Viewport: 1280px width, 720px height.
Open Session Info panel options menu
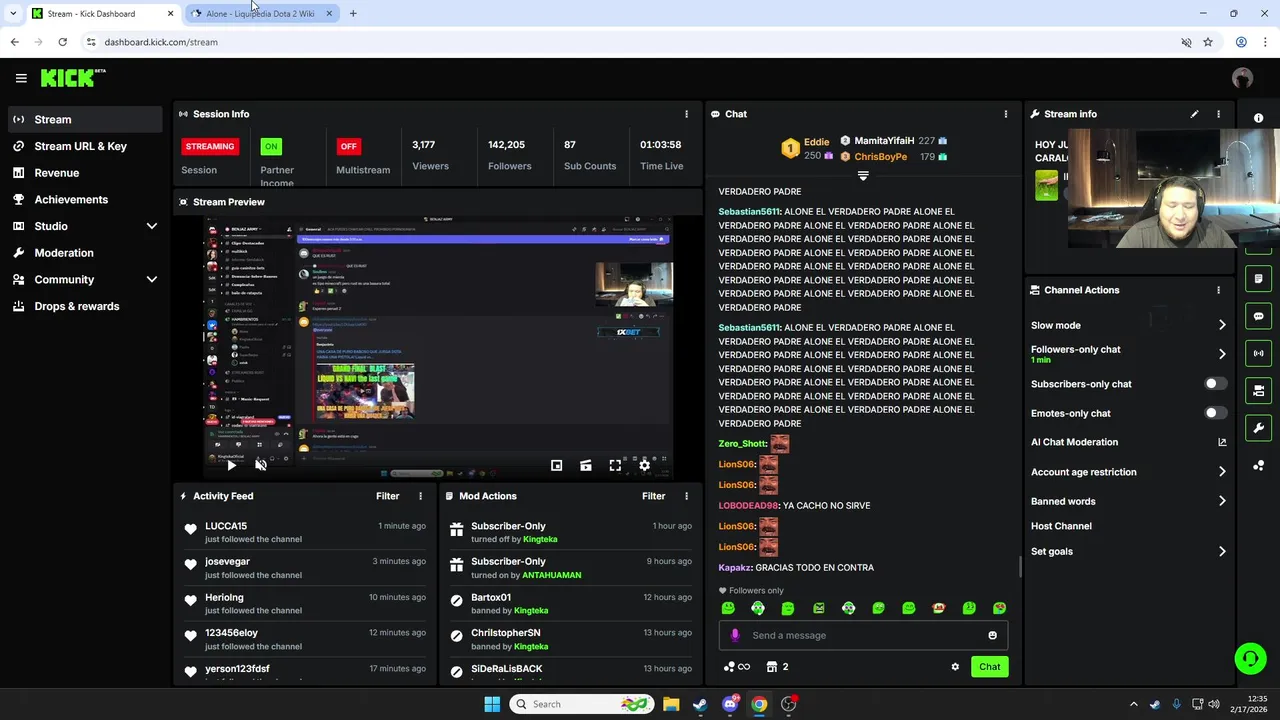686,114
